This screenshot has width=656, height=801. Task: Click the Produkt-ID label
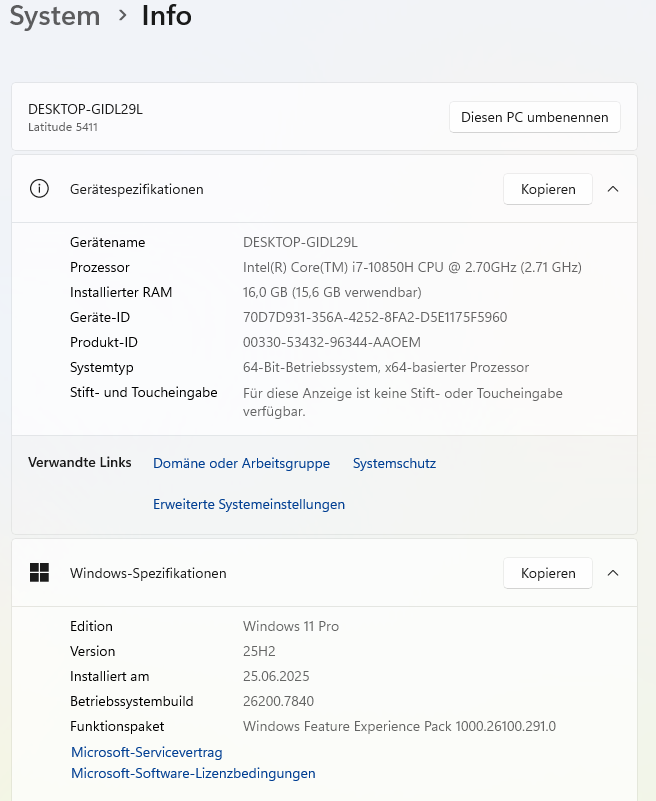tap(104, 342)
